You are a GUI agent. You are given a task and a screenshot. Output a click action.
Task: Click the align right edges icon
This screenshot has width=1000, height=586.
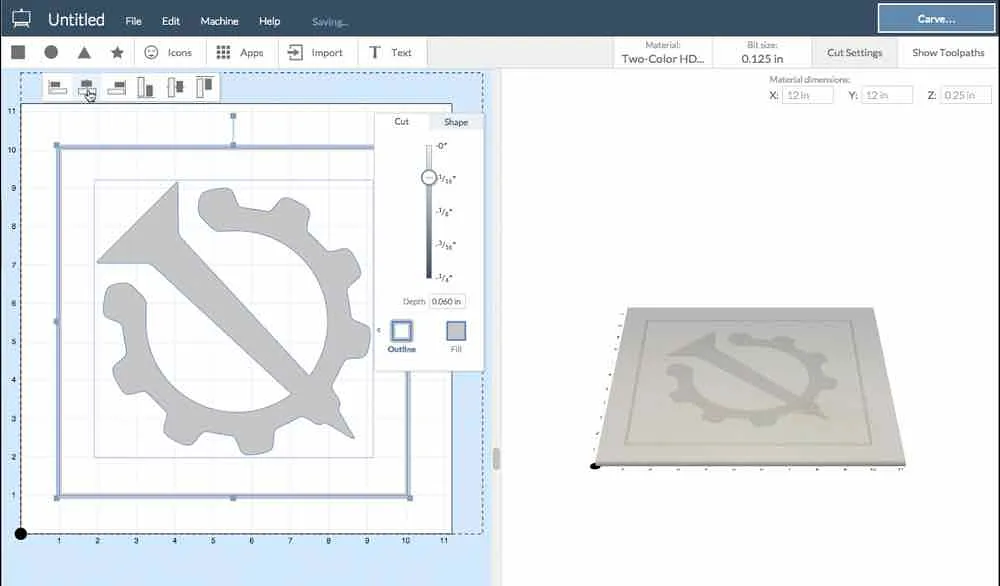(117, 88)
